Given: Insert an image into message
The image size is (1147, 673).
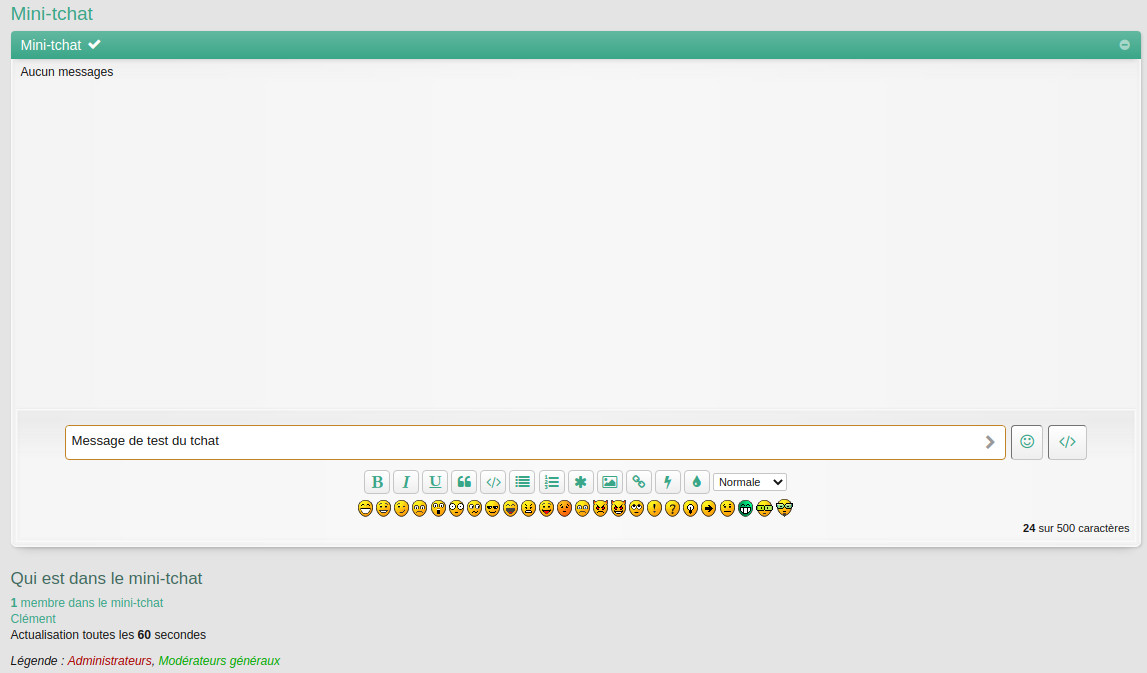Looking at the screenshot, I should [x=610, y=482].
